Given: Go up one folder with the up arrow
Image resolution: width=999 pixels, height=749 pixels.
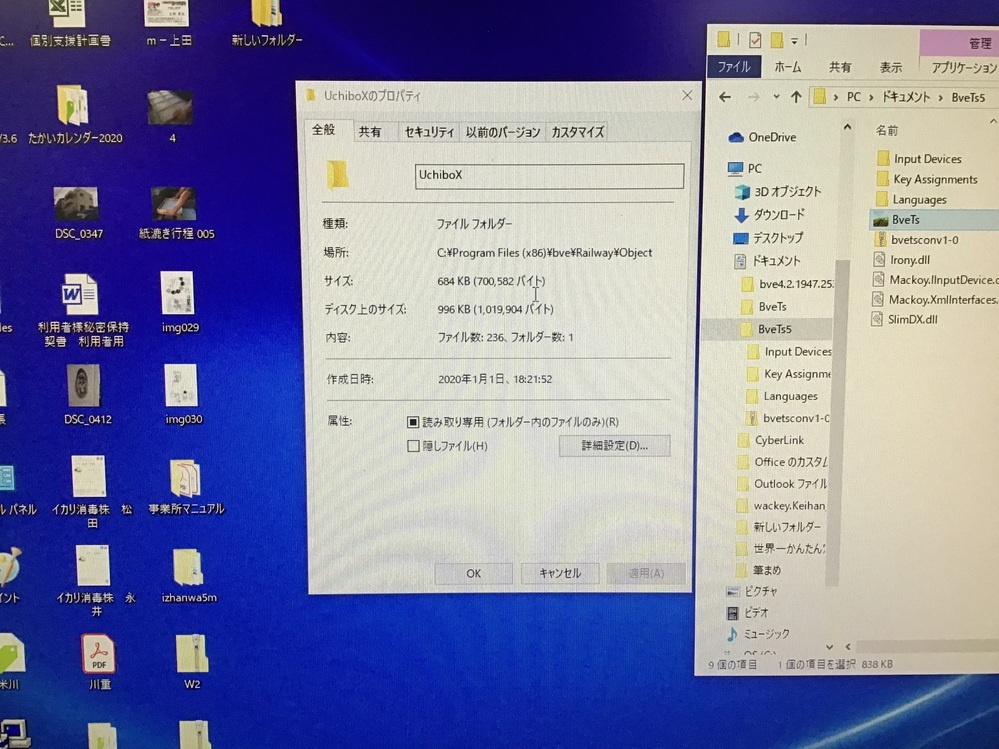Looking at the screenshot, I should pyautogui.click(x=796, y=97).
